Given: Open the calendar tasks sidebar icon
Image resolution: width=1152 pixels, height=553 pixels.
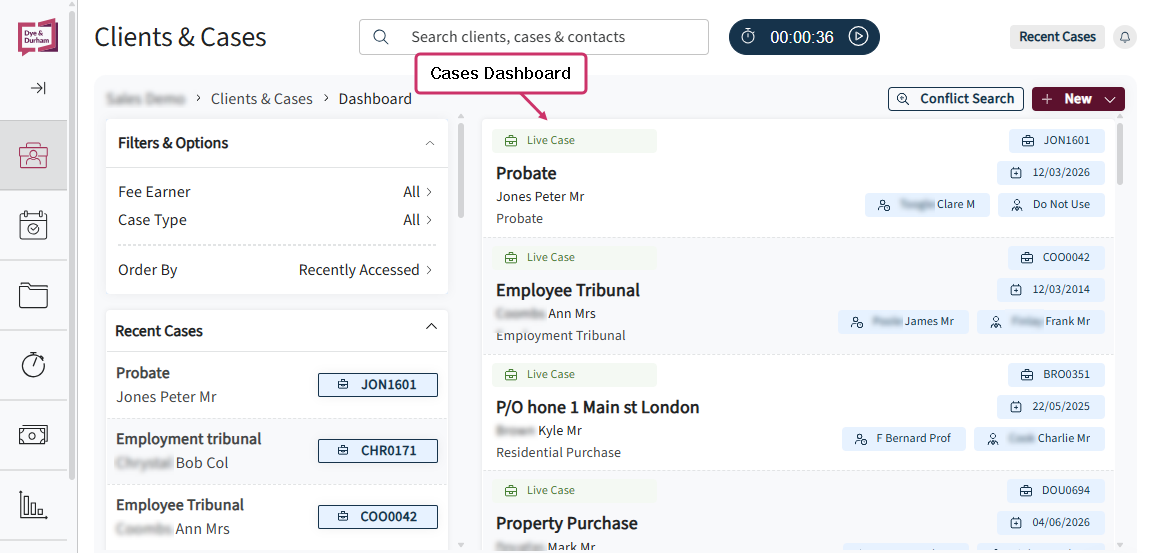Looking at the screenshot, I should pyautogui.click(x=33, y=225).
